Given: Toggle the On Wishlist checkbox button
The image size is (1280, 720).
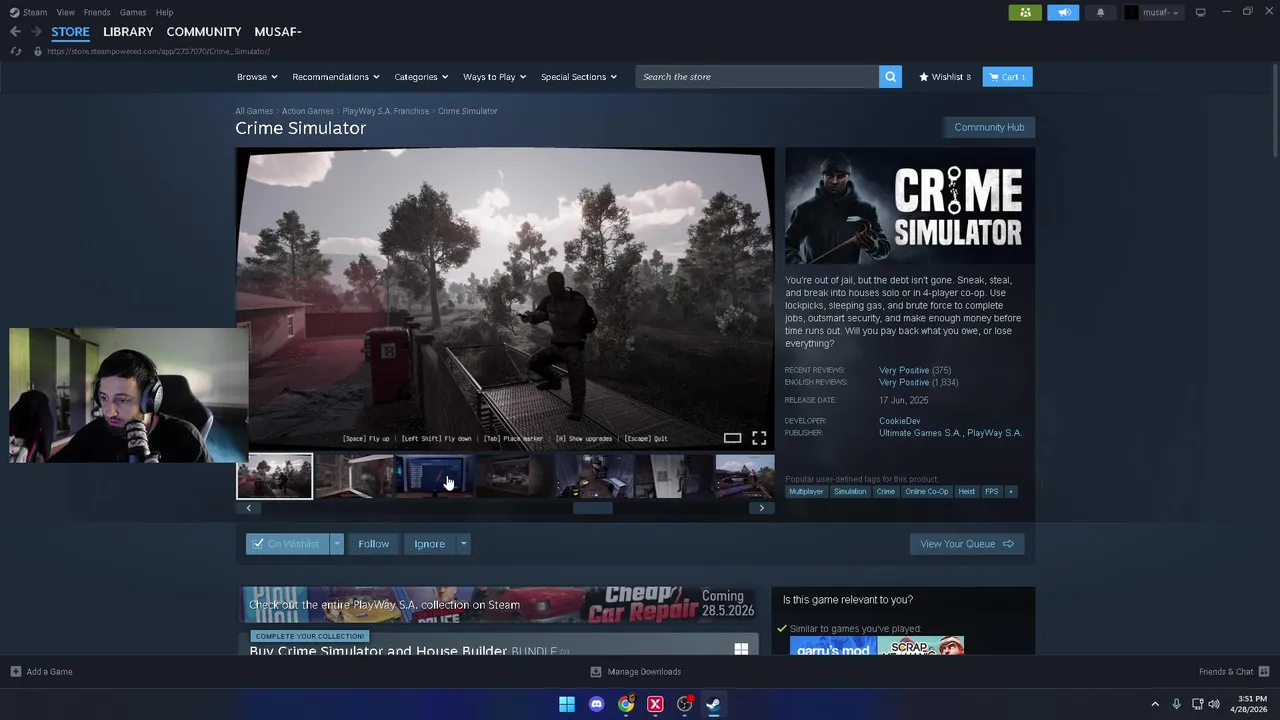Looking at the screenshot, I should click(288, 544).
